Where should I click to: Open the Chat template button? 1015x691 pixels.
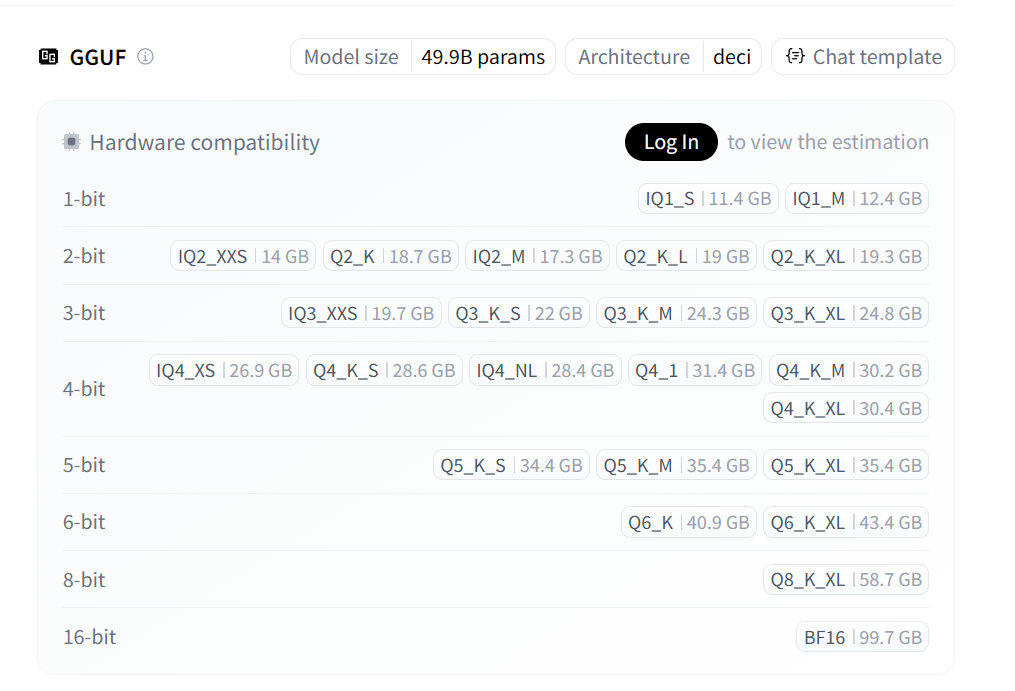[x=862, y=57]
